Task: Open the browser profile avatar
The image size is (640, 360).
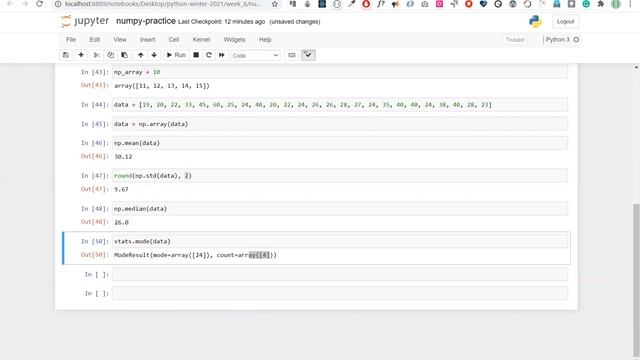Action: 616,4
